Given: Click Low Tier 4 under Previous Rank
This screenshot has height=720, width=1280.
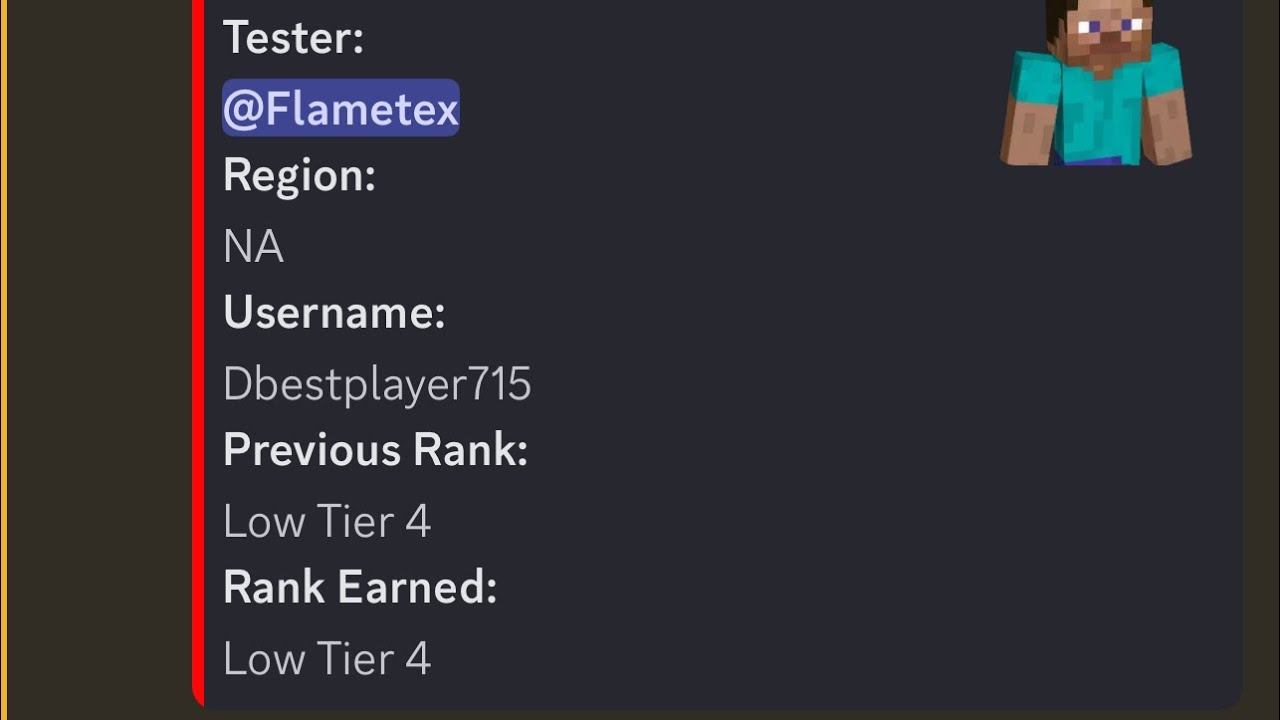Looking at the screenshot, I should 327,521.
